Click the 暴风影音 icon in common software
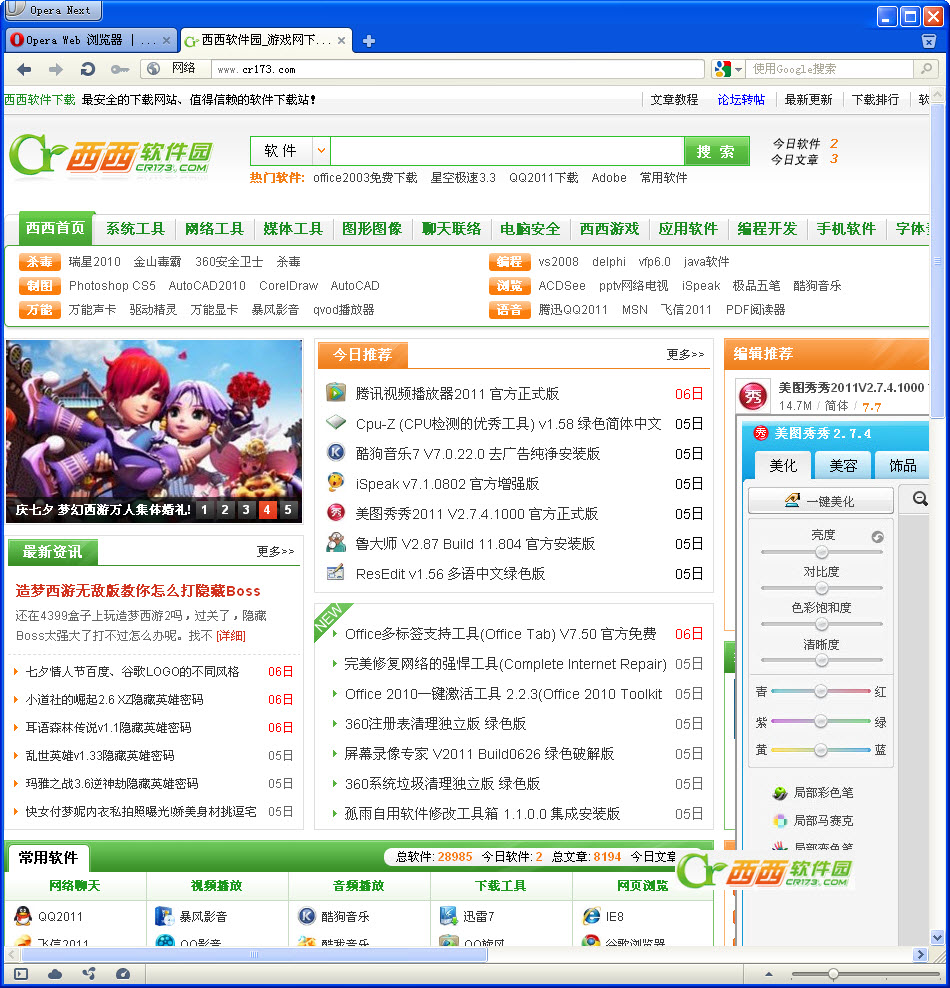This screenshot has width=950, height=988. [164, 916]
